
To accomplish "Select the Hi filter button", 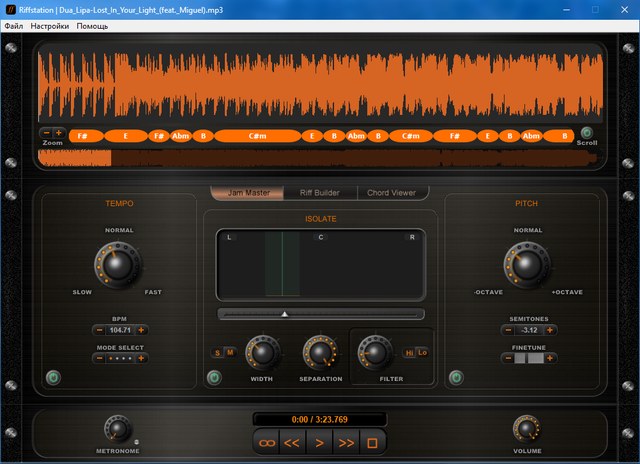I will (x=408, y=352).
